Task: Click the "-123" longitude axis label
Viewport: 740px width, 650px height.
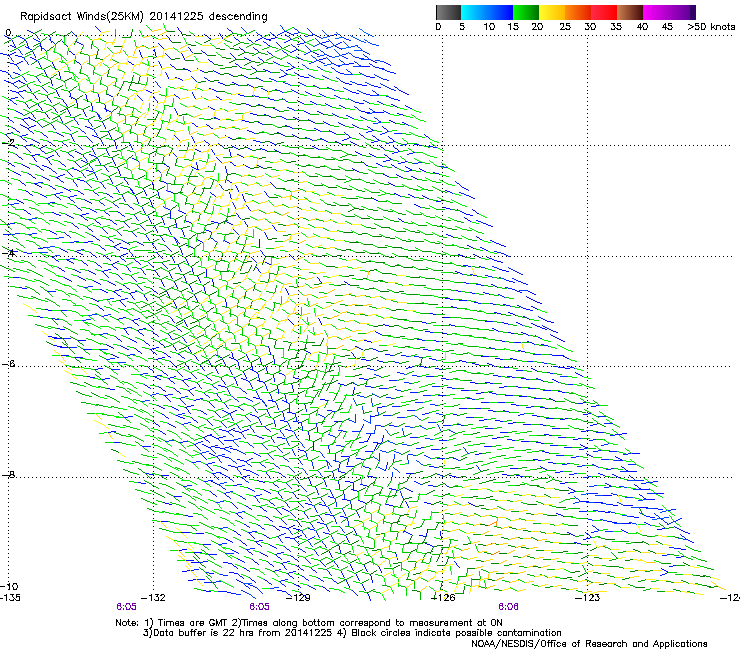Action: tap(588, 598)
